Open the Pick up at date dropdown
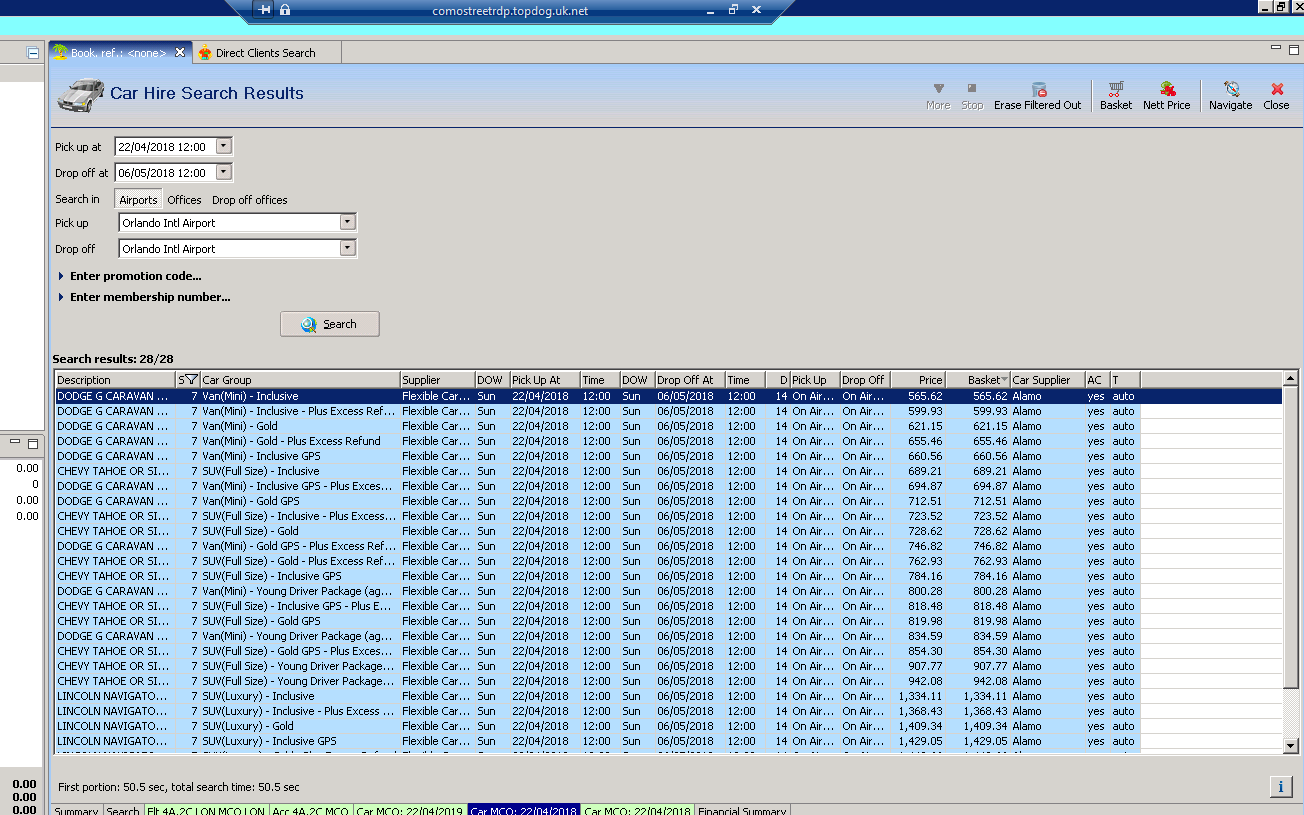Screen dimensions: 1304x815 coord(224,146)
